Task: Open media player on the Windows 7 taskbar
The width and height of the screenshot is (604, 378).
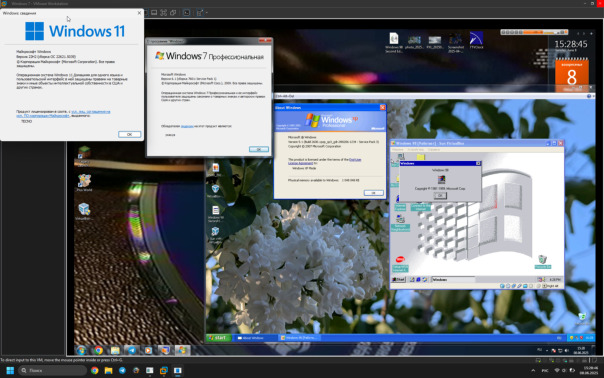Action: coord(148,350)
